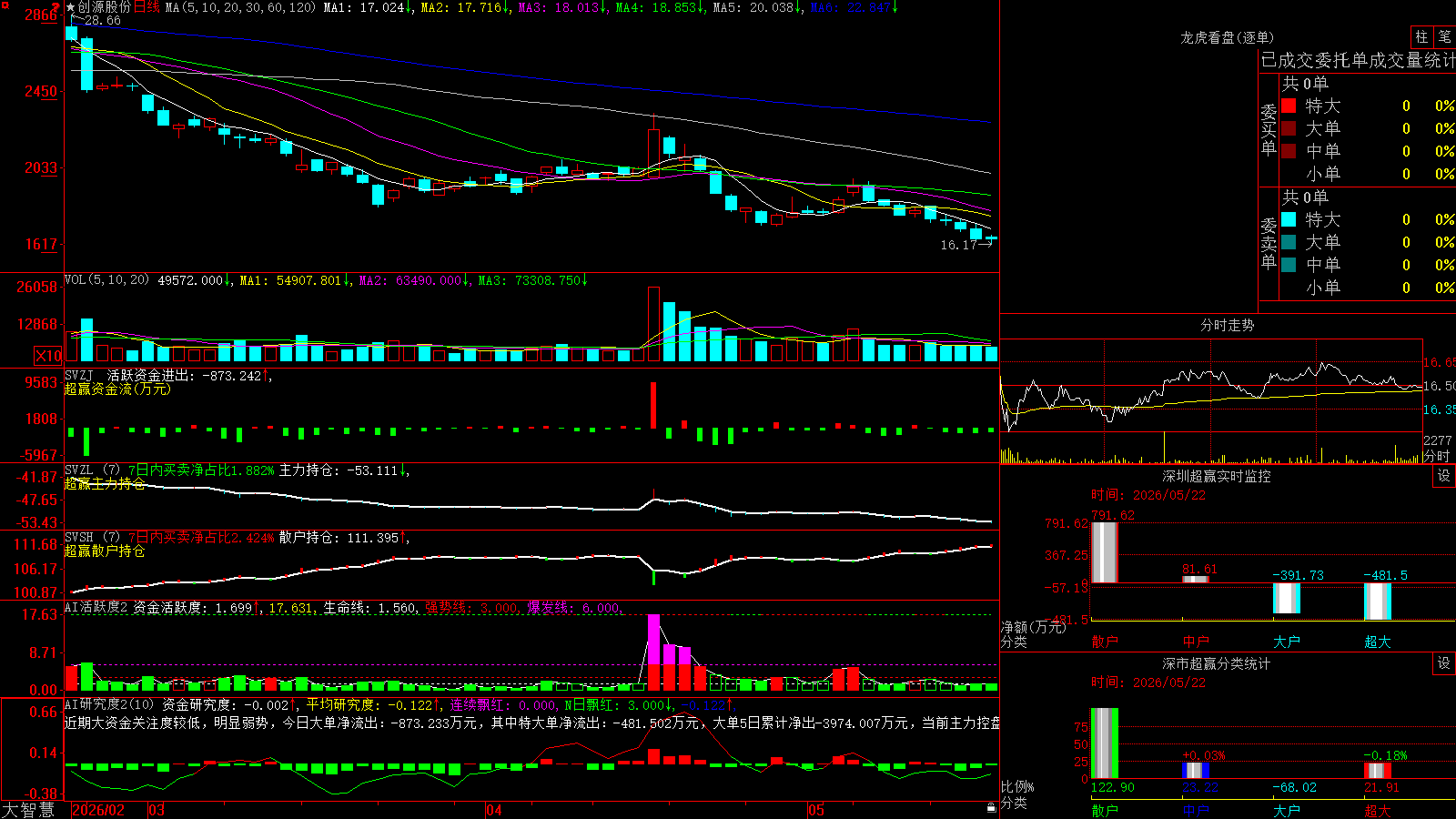
Task: Jump to the 05 month timeline marker
Action: [x=816, y=810]
